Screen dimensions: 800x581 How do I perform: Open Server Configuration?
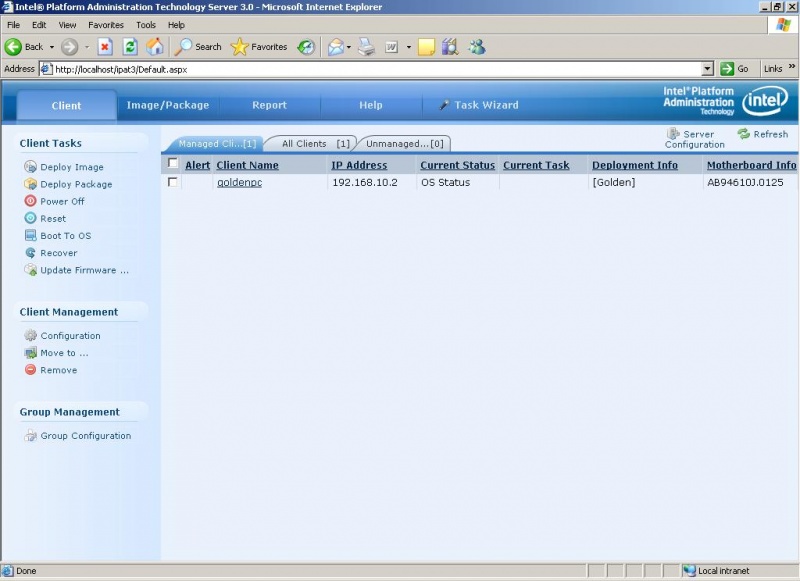point(694,137)
